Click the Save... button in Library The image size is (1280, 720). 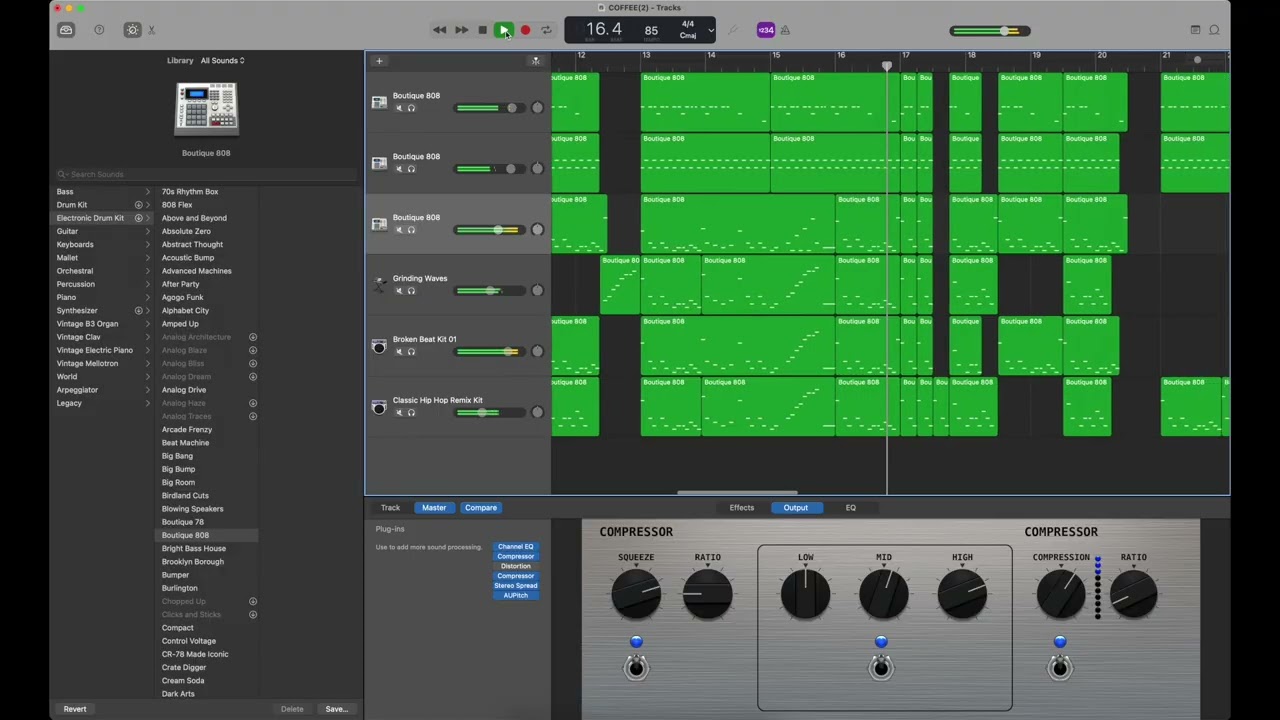coord(337,709)
